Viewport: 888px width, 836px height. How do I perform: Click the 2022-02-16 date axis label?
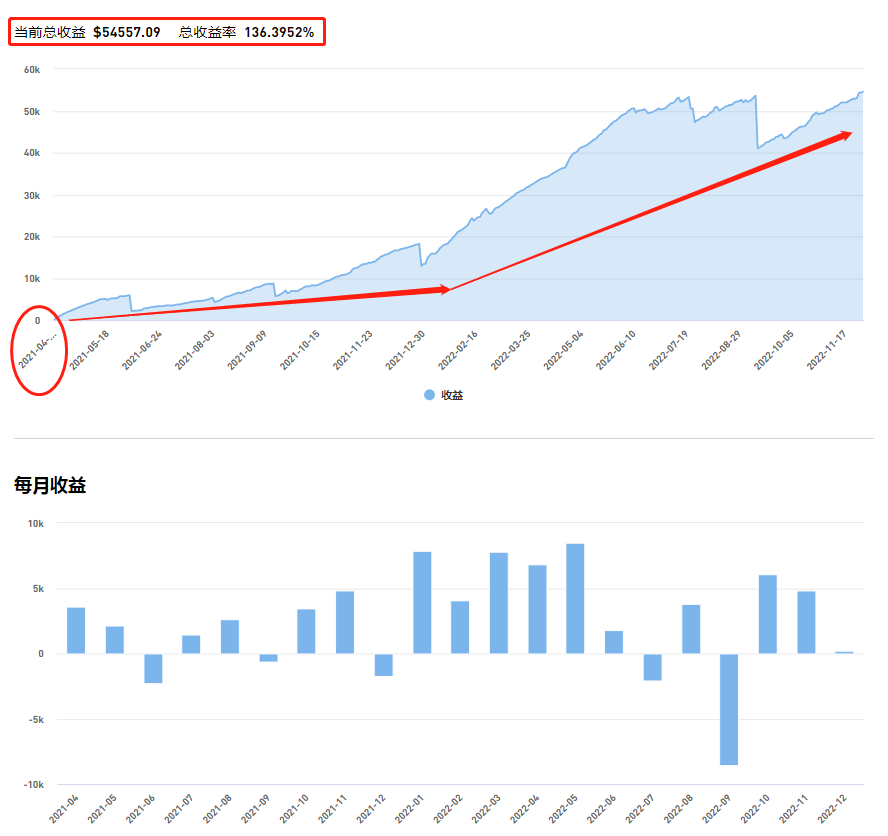click(x=458, y=350)
